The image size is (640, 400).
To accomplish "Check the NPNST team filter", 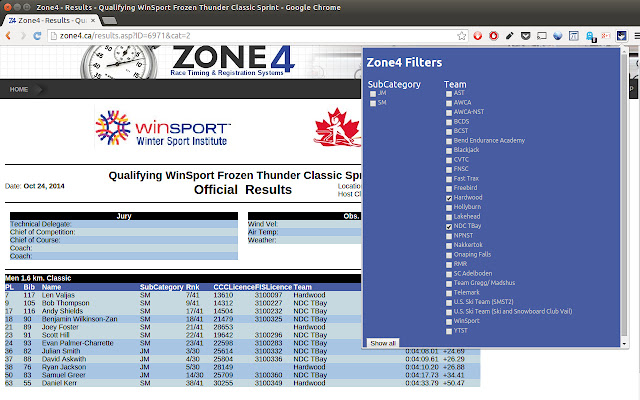I will point(449,236).
